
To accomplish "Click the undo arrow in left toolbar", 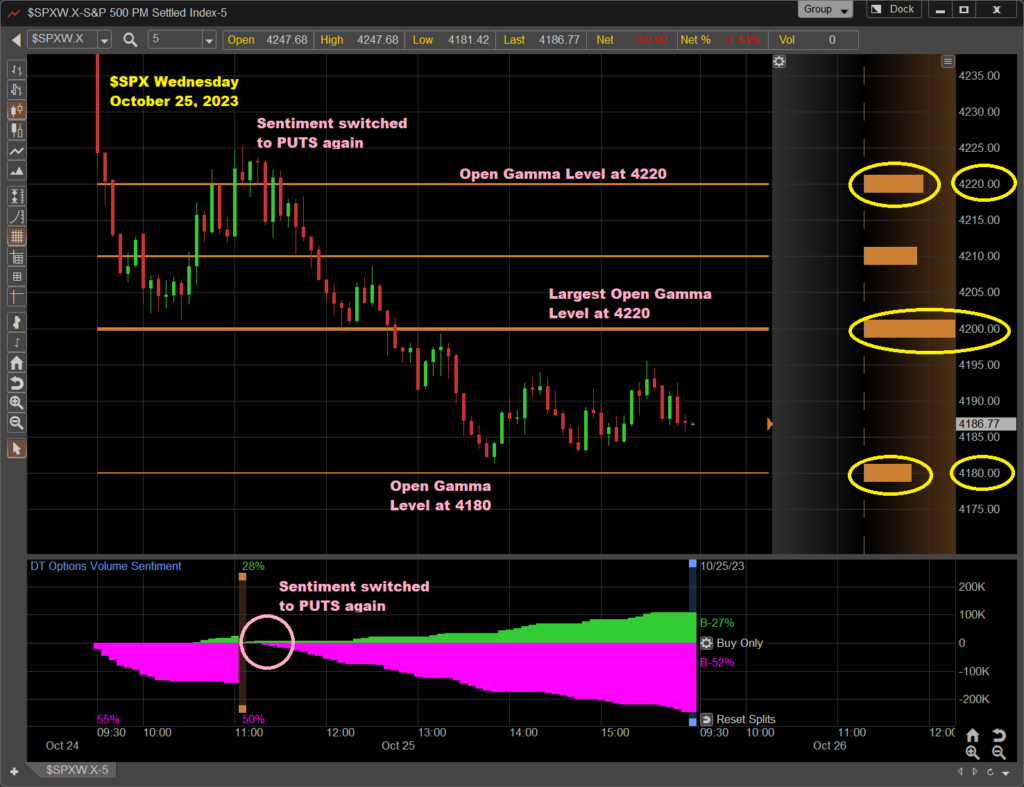I will pyautogui.click(x=17, y=383).
